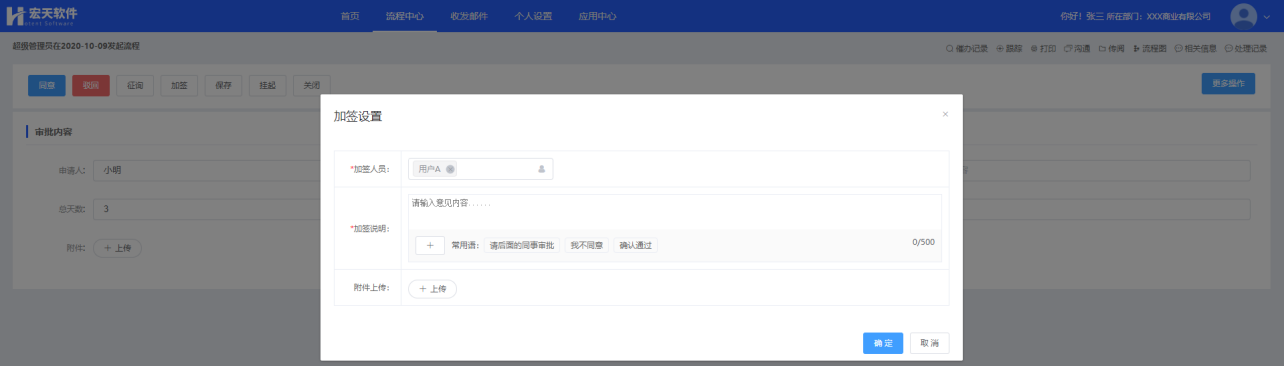Click the 关闭 button in the action bar
Image resolution: width=1284 pixels, height=366 pixels.
(x=311, y=85)
